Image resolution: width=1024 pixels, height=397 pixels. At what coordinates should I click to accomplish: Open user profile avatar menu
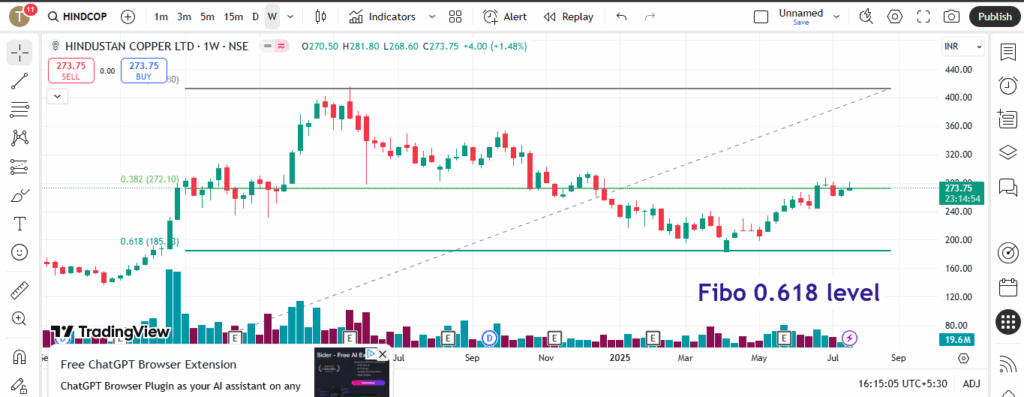pos(21,17)
